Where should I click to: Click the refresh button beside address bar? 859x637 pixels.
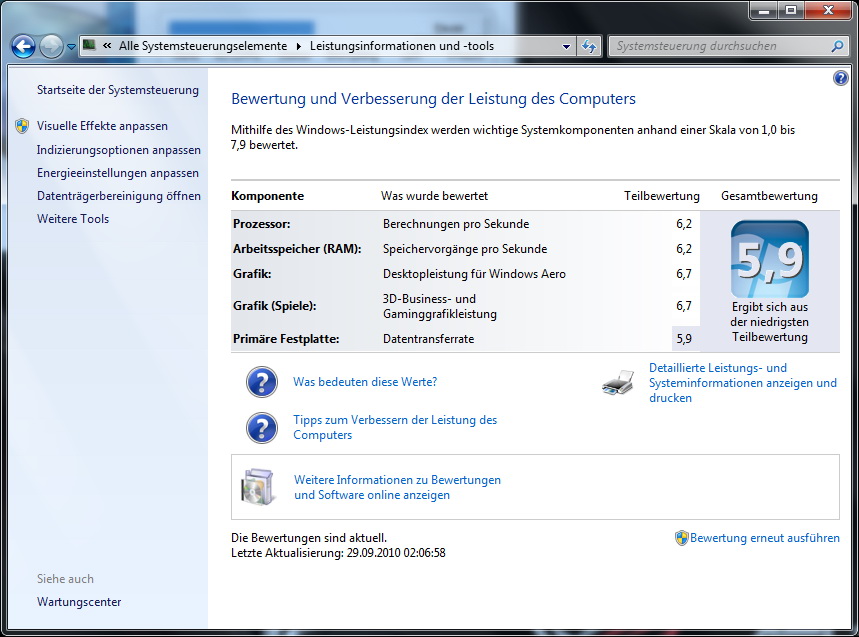tap(589, 46)
